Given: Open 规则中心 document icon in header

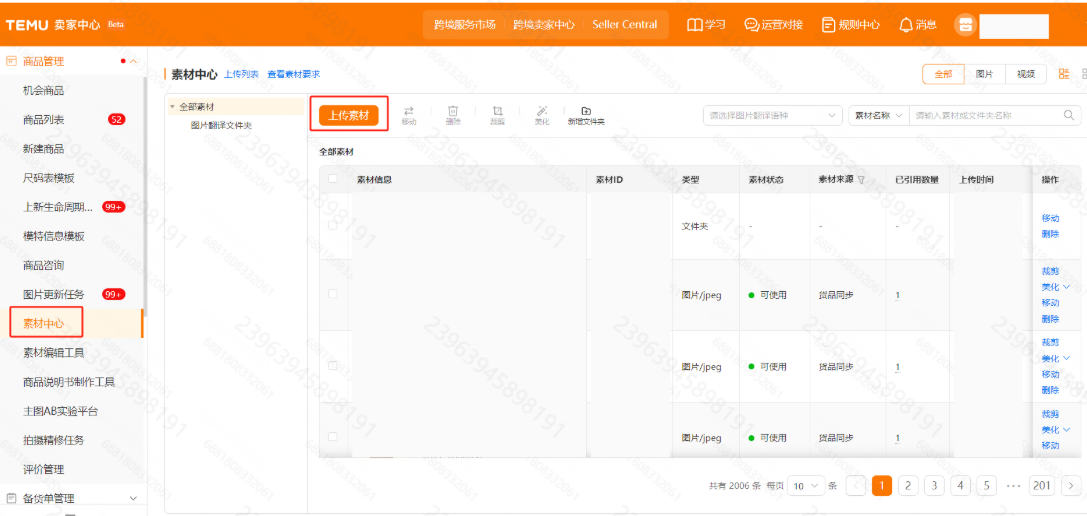Looking at the screenshot, I should pyautogui.click(x=828, y=24).
